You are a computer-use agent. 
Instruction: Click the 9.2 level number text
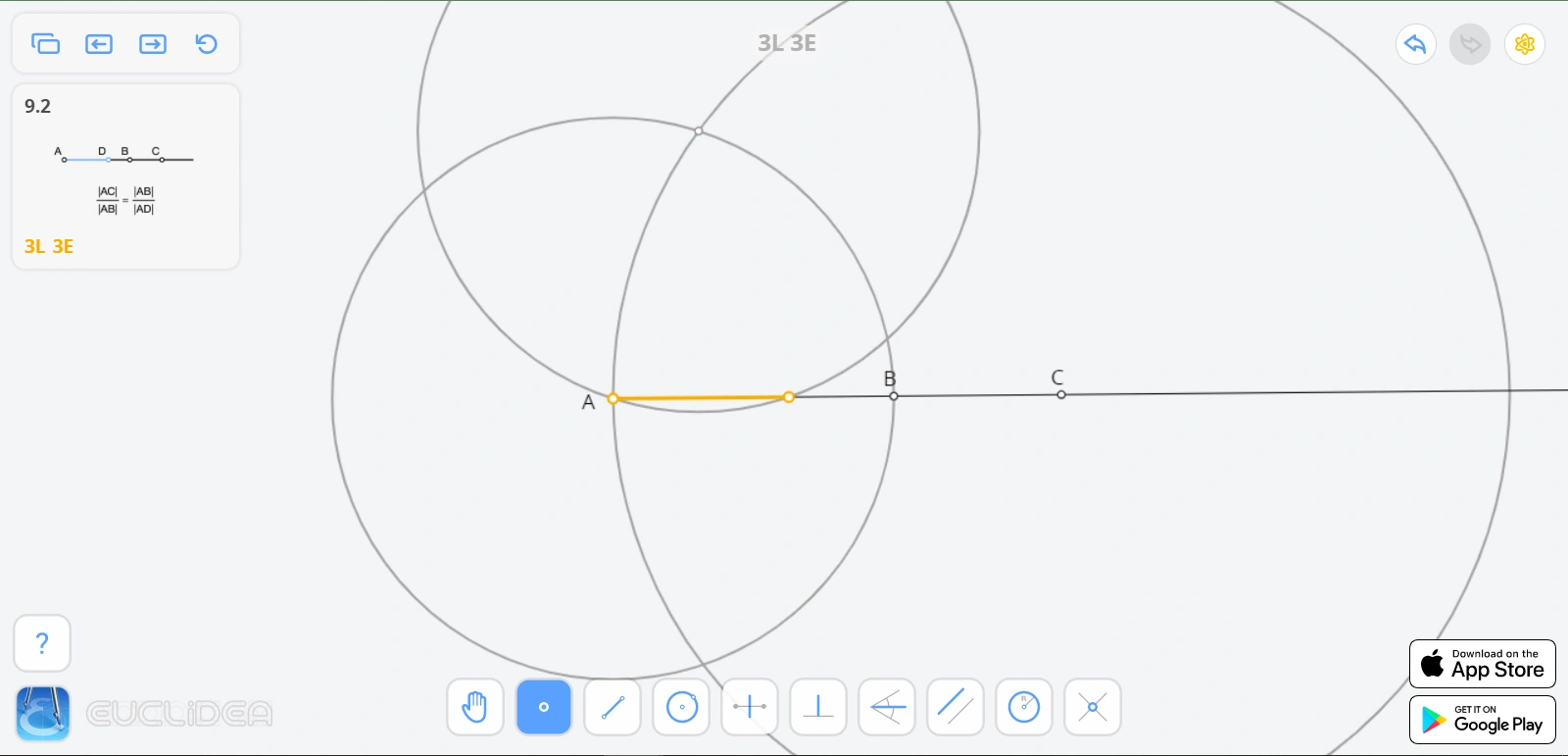point(37,106)
